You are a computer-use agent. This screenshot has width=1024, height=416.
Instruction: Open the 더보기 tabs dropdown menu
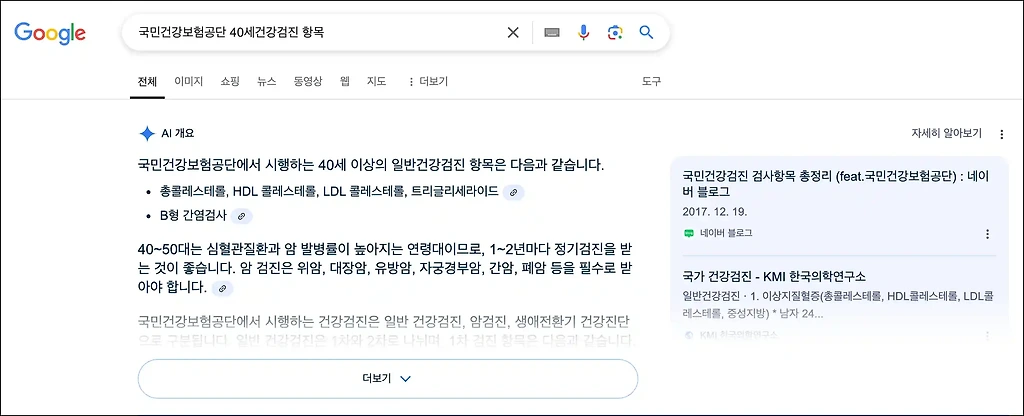click(428, 82)
